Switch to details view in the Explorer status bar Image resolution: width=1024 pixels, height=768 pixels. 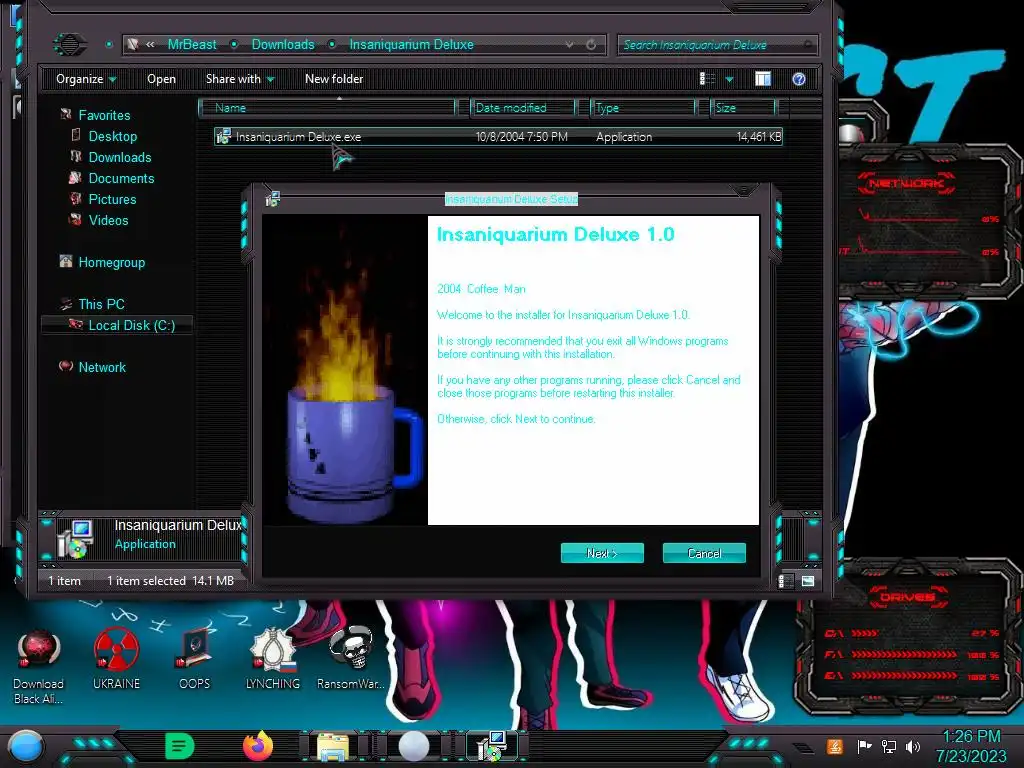pos(786,581)
